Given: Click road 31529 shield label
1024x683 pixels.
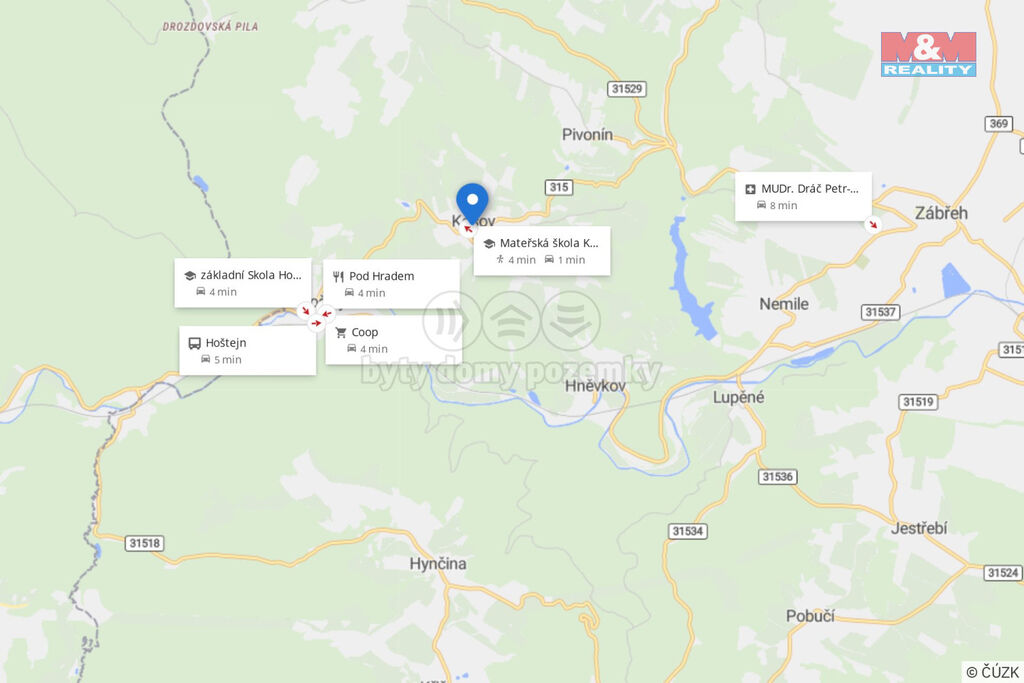Looking at the screenshot, I should 627,89.
